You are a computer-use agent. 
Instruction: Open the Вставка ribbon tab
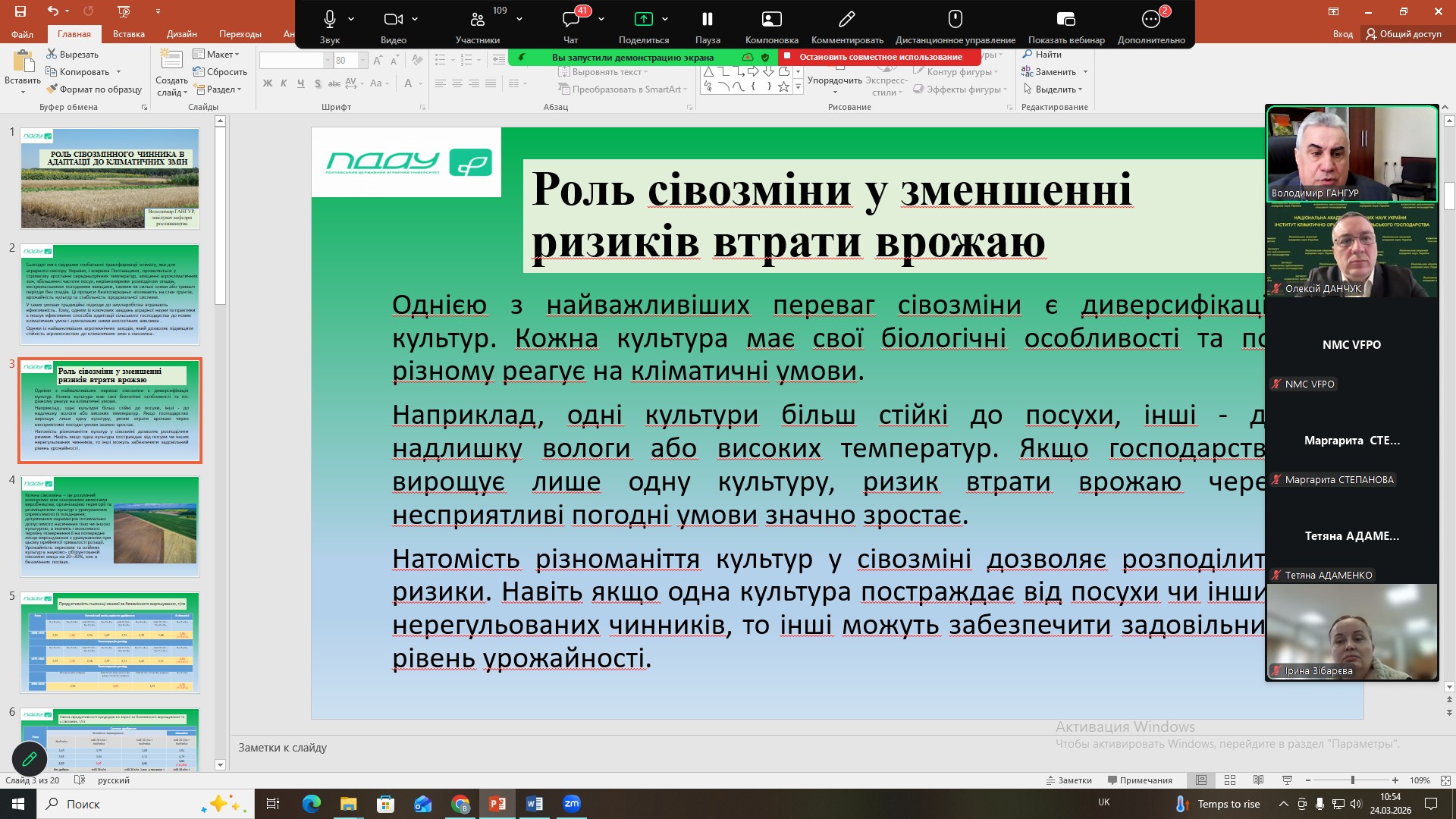pos(128,34)
